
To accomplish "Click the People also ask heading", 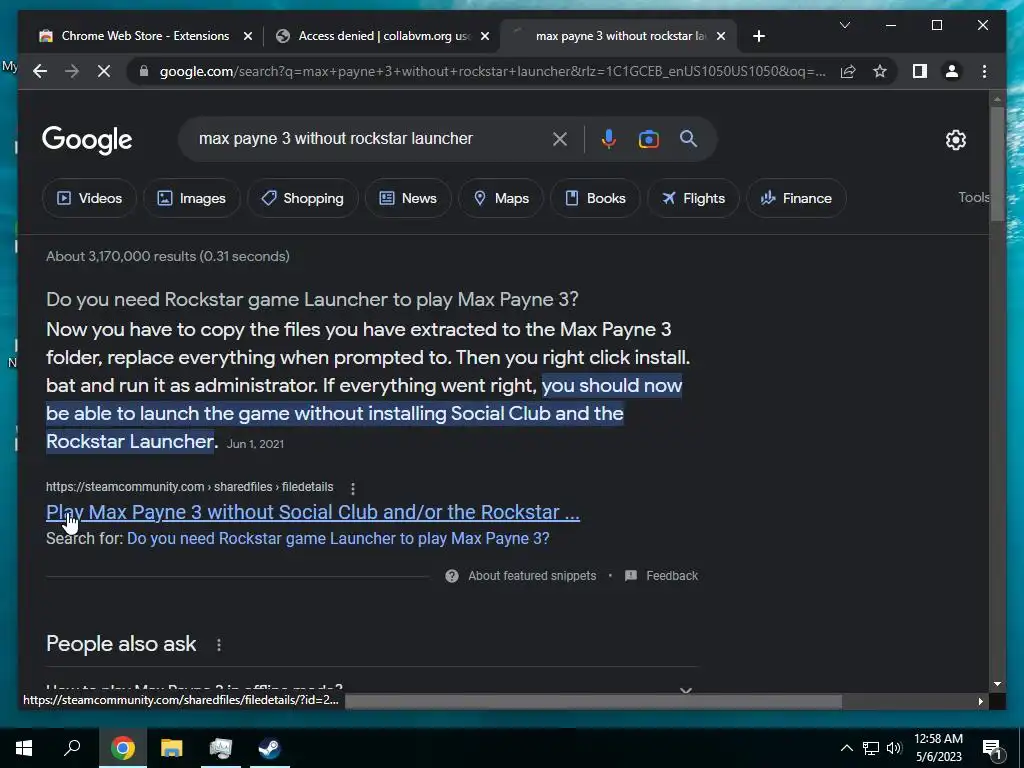I will tap(121, 644).
